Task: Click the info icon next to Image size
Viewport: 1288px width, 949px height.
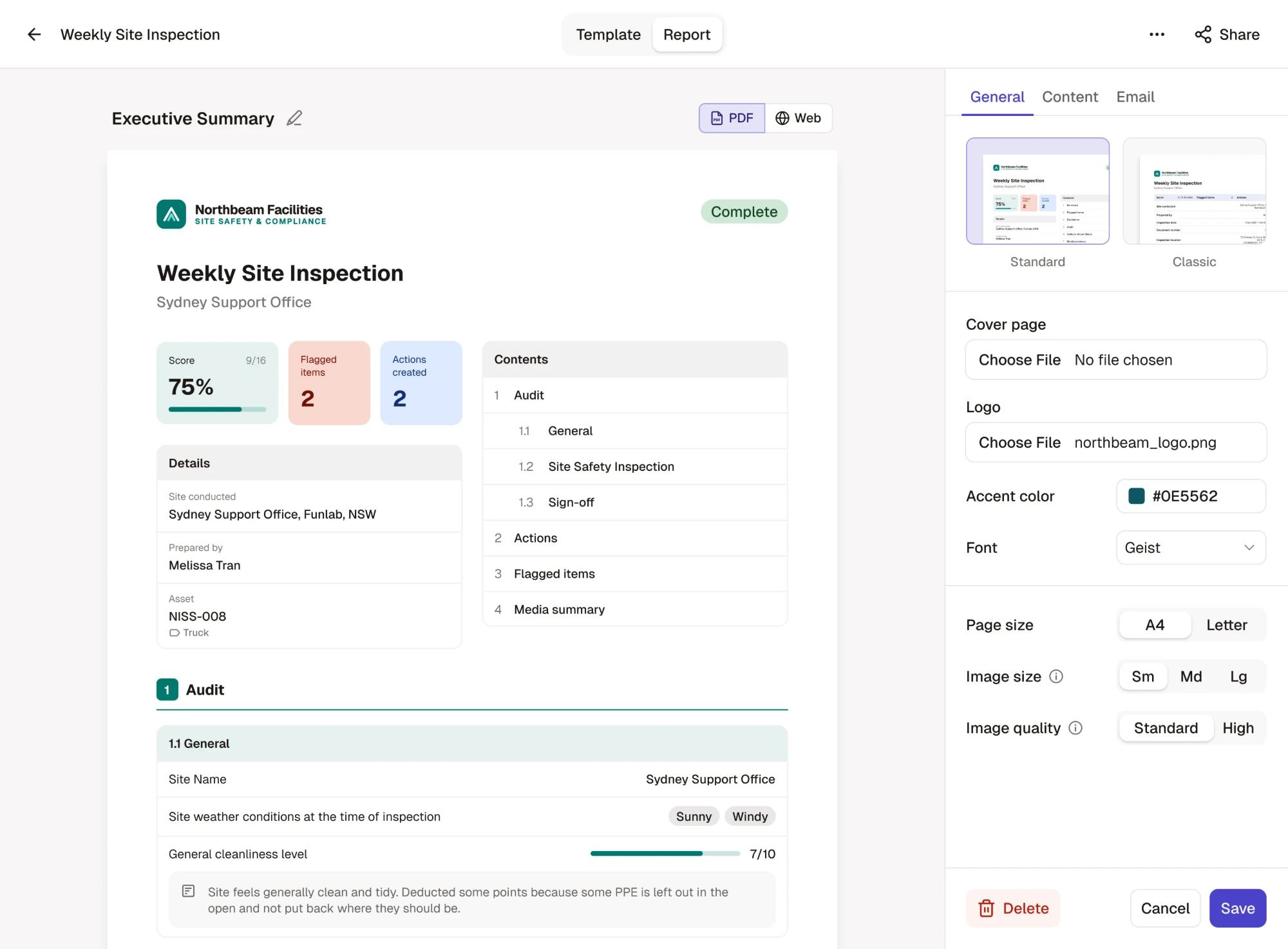Action: (x=1056, y=676)
